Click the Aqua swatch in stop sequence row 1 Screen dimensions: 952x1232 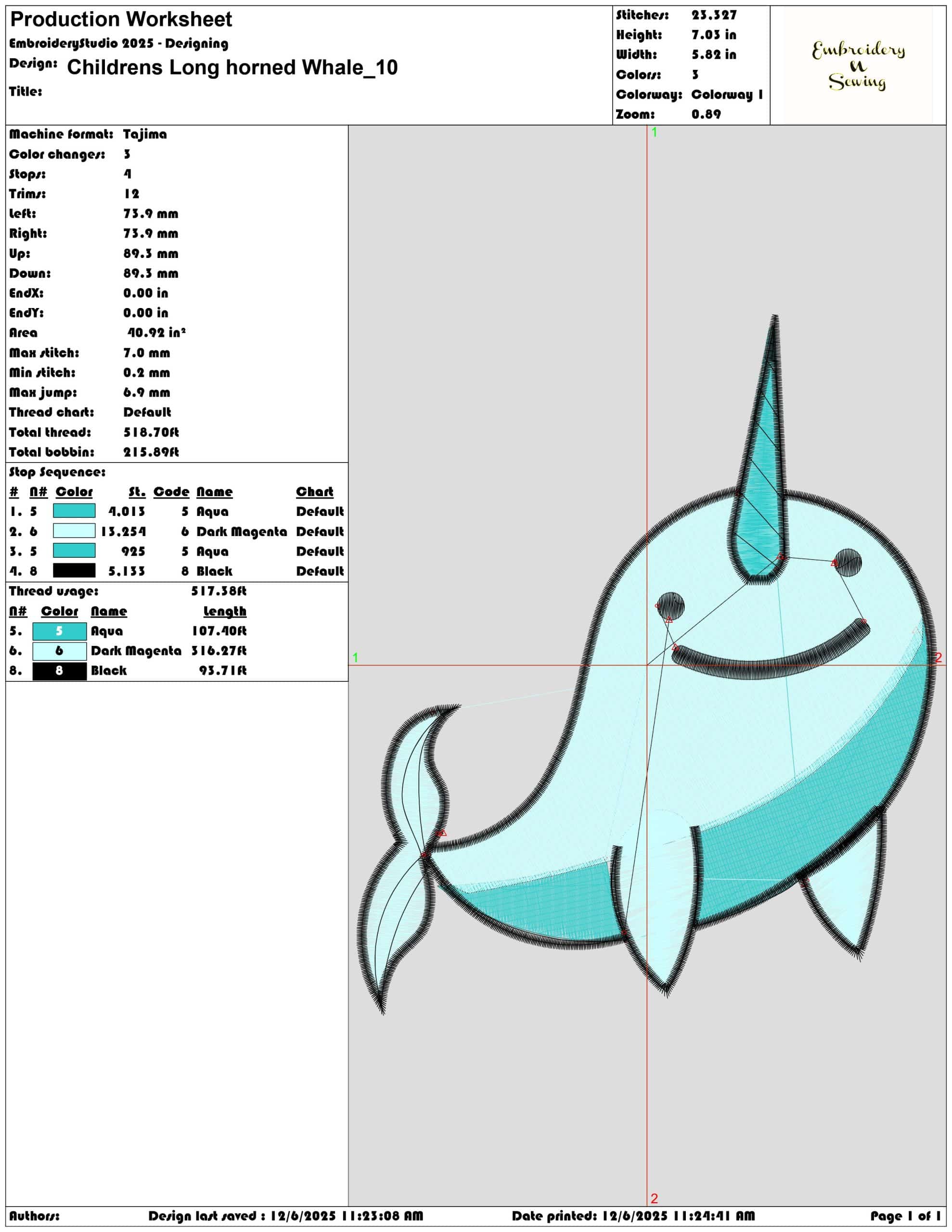[74, 511]
